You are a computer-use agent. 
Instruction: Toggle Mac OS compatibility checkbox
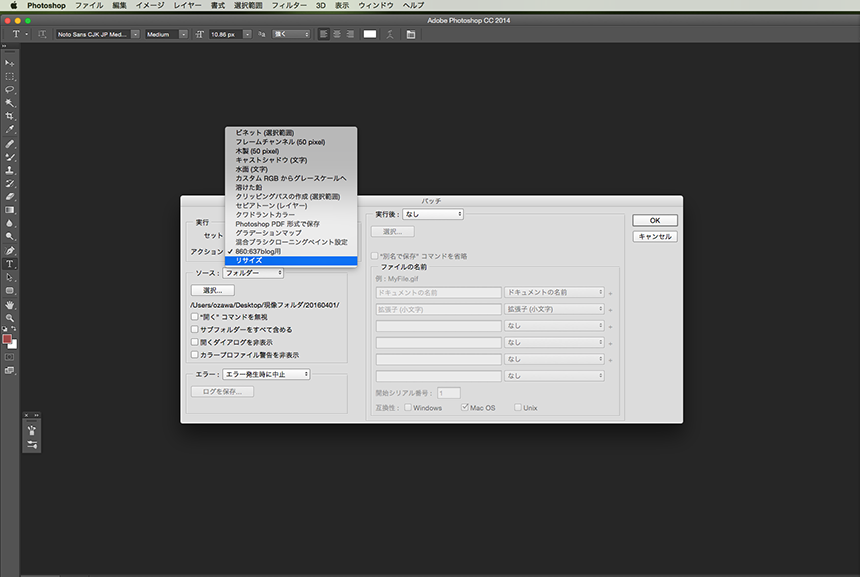point(465,407)
